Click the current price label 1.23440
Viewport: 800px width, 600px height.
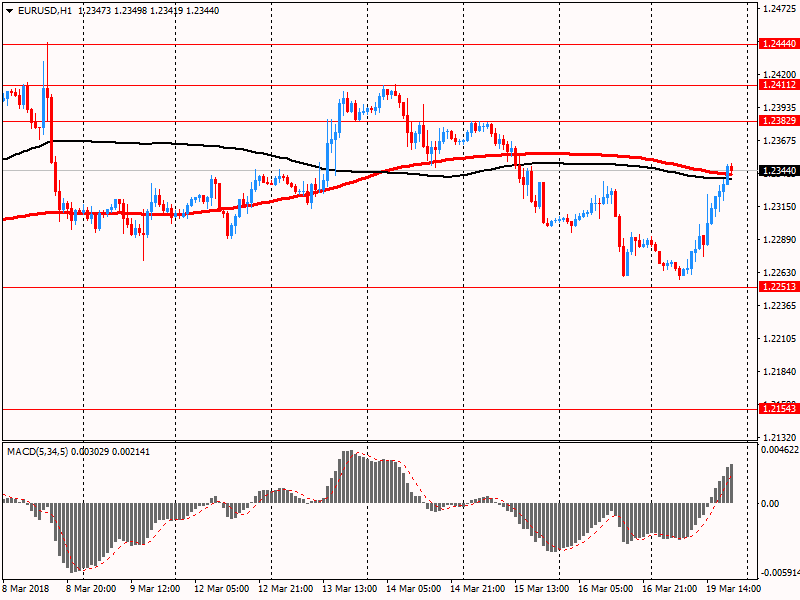point(779,171)
